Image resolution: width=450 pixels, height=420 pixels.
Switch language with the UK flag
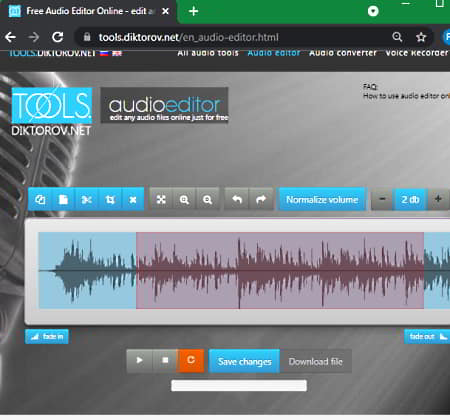[117, 53]
